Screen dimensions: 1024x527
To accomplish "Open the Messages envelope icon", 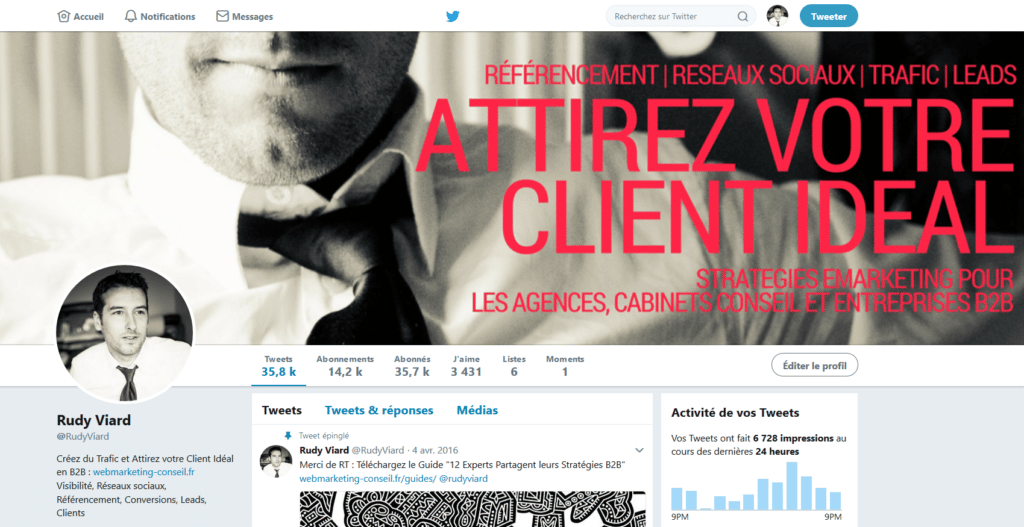I will (222, 16).
